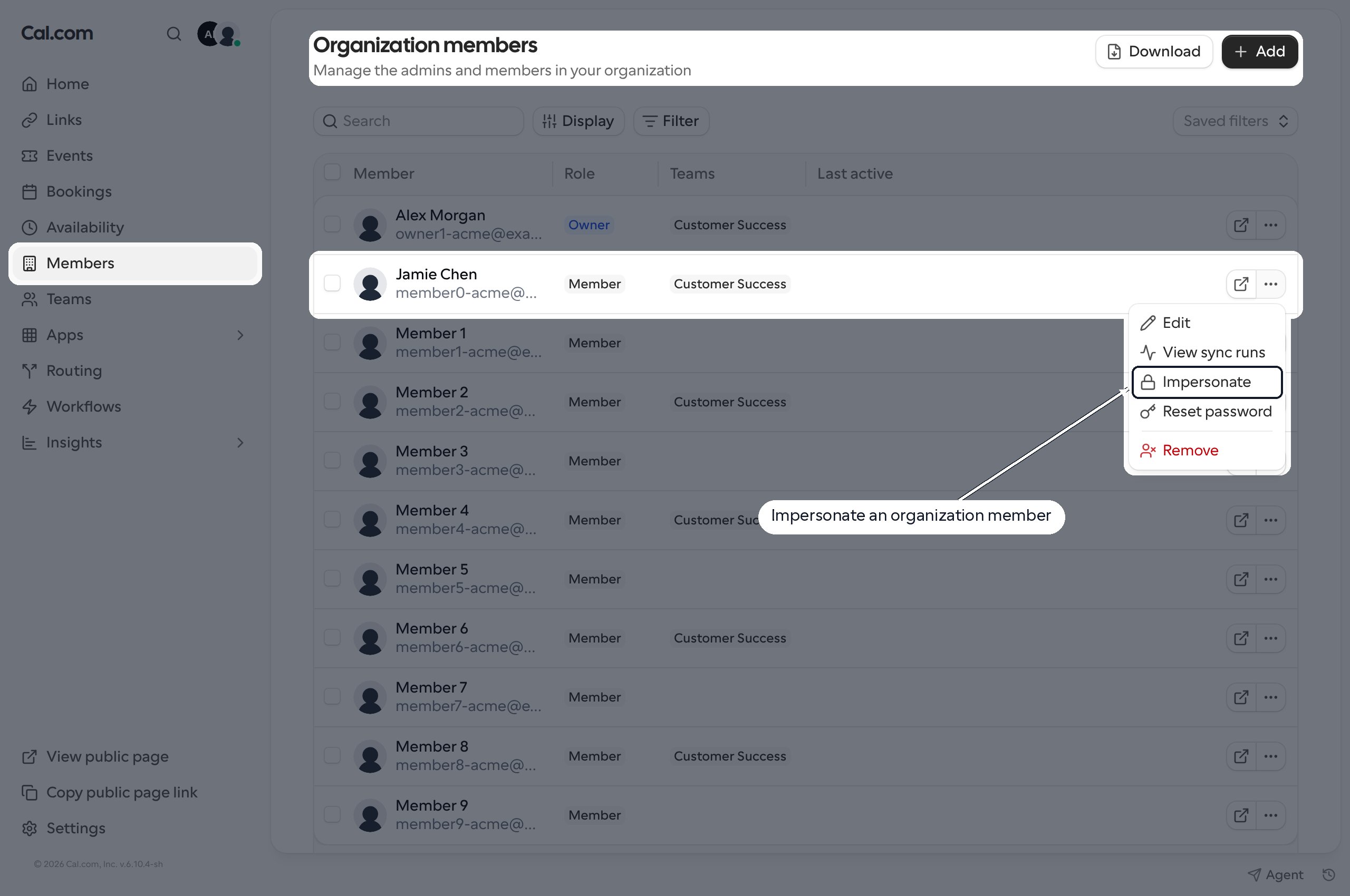Click the search magnifier icon beside Cal.com logo
The width and height of the screenshot is (1350, 896).
point(174,34)
